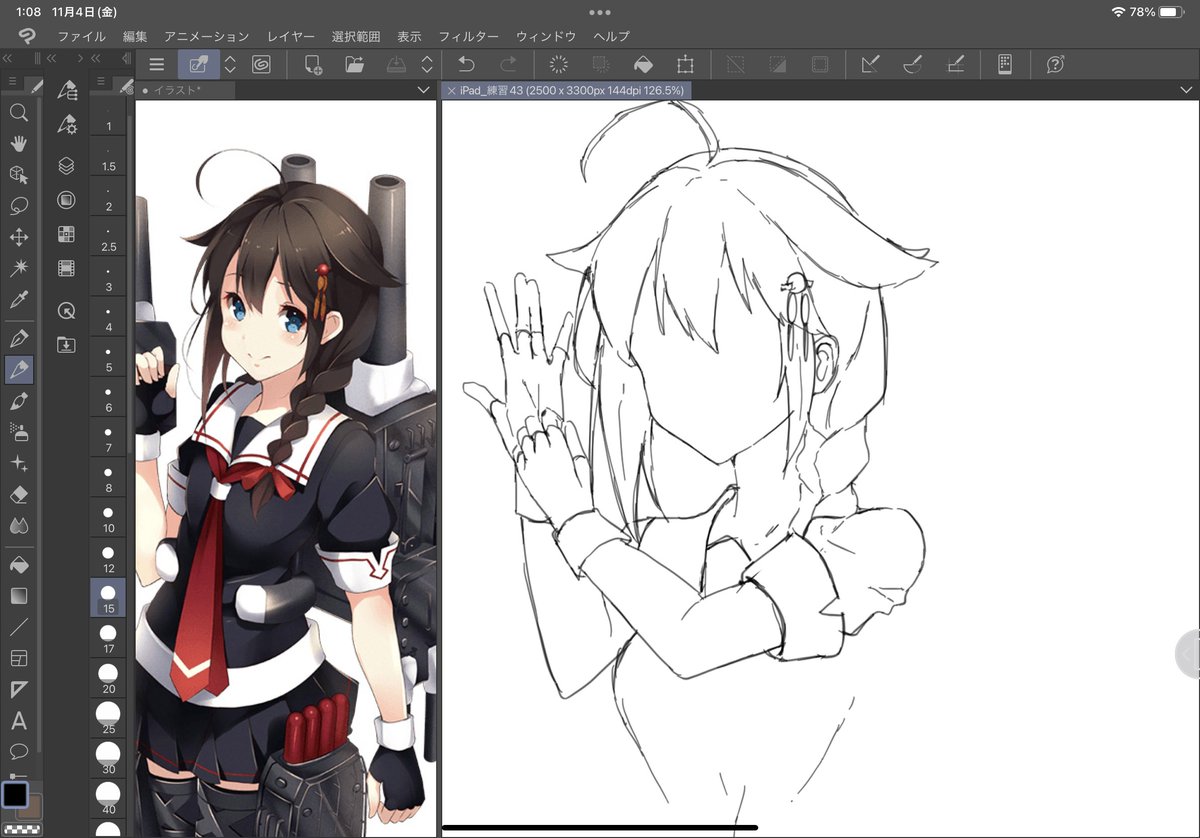Open the Sub Tool palette icon
The image size is (1200, 838).
pyautogui.click(x=67, y=91)
